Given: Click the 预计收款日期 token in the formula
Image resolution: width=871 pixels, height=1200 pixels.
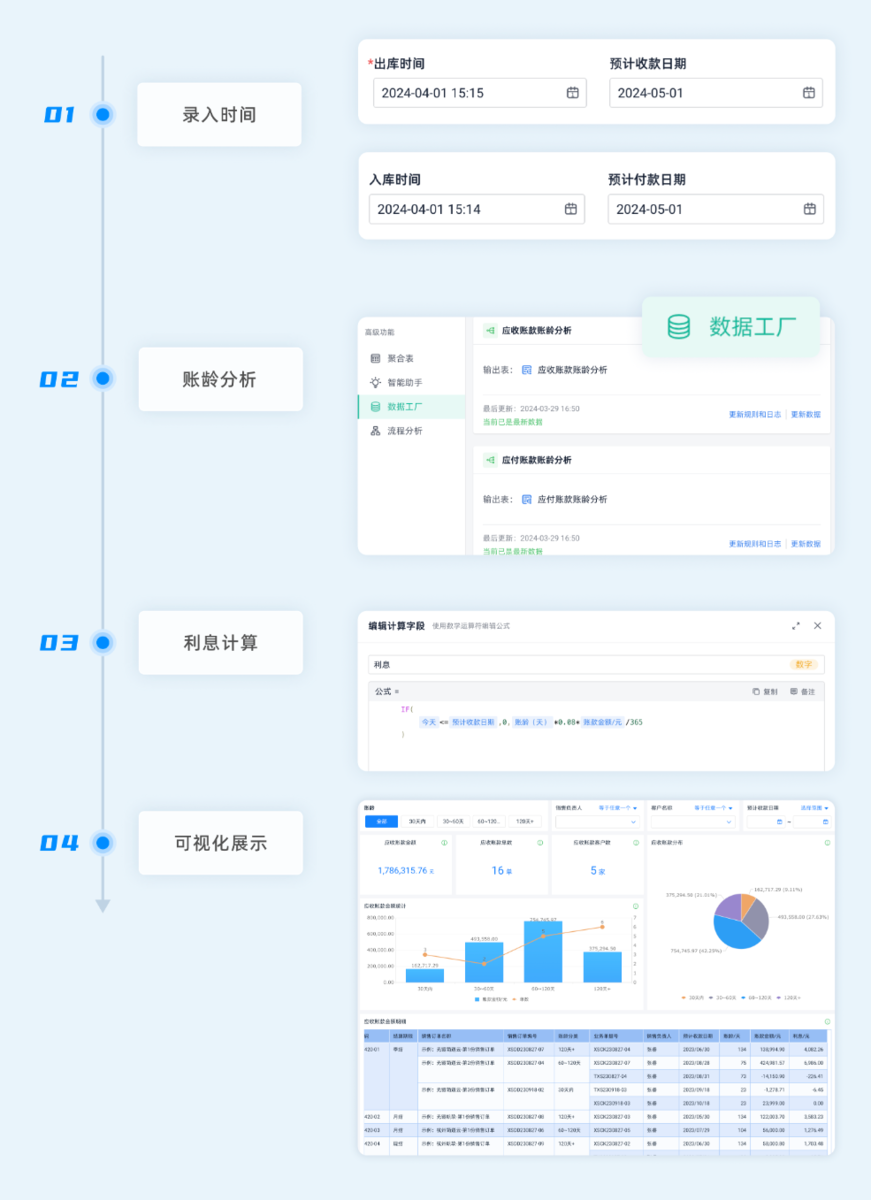Looking at the screenshot, I should [x=473, y=721].
